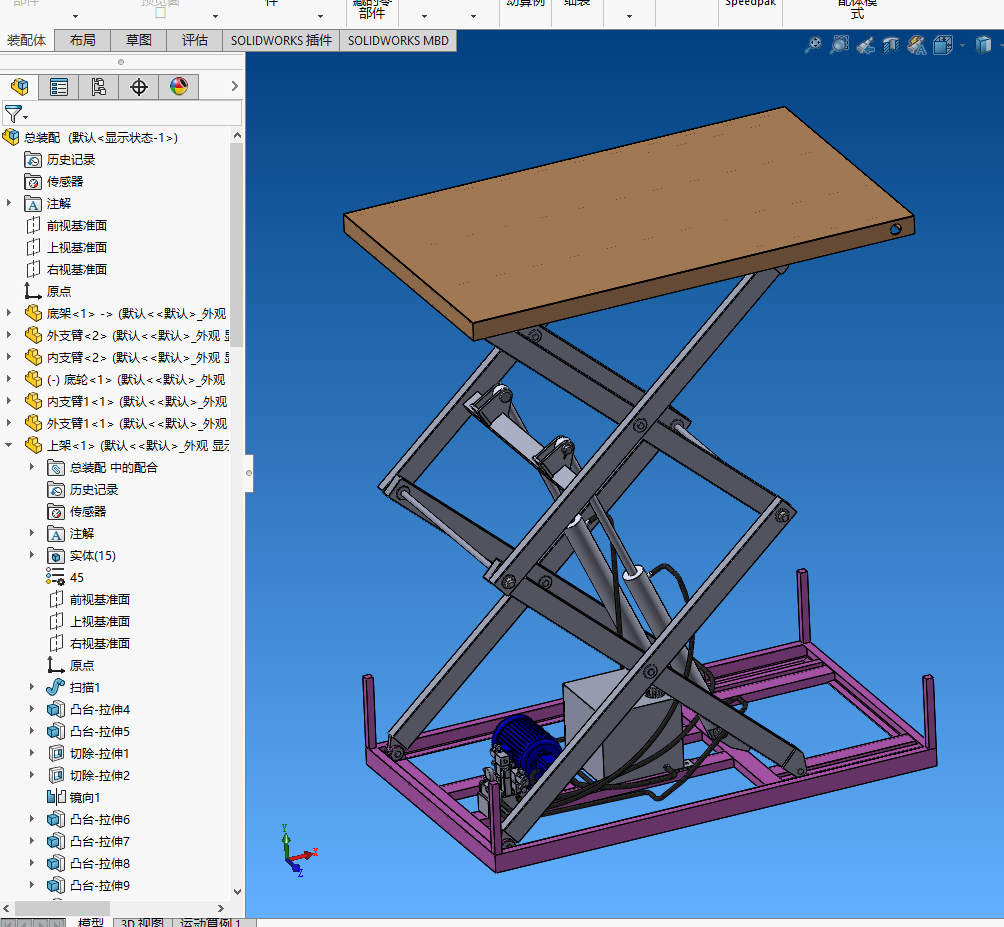Select the Zoom to Area tool
The image size is (1004, 927).
839,45
